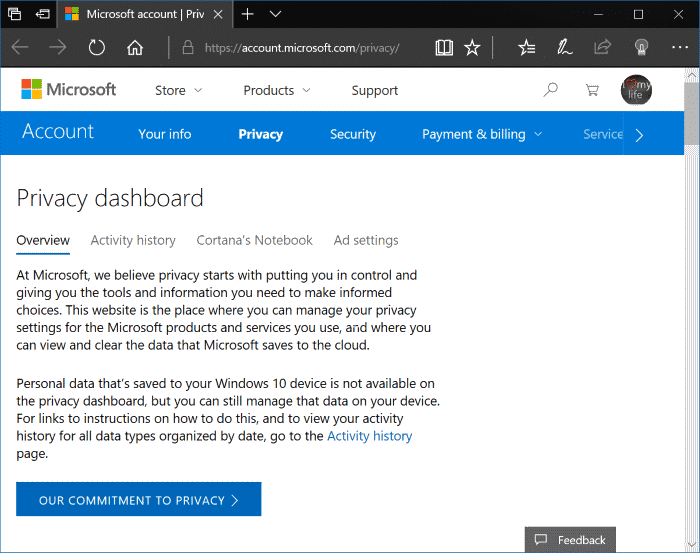Open the lightbulb tips icon

pyautogui.click(x=641, y=47)
